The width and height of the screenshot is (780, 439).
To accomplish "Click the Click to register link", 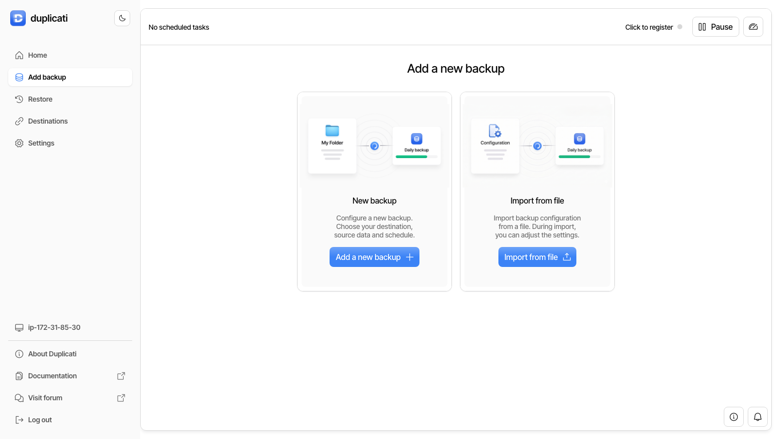I will pyautogui.click(x=649, y=27).
